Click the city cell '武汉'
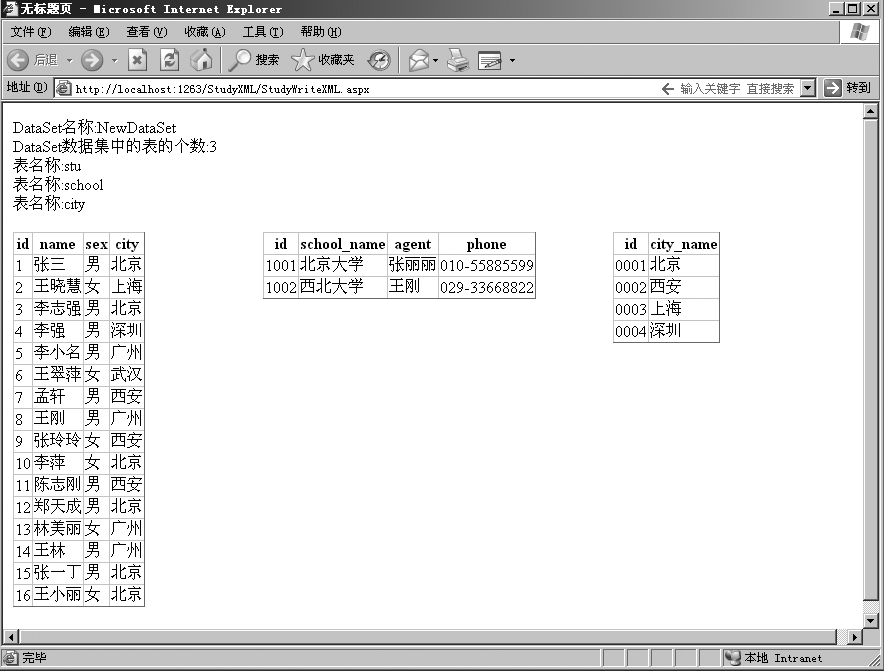889x672 pixels. [126, 374]
